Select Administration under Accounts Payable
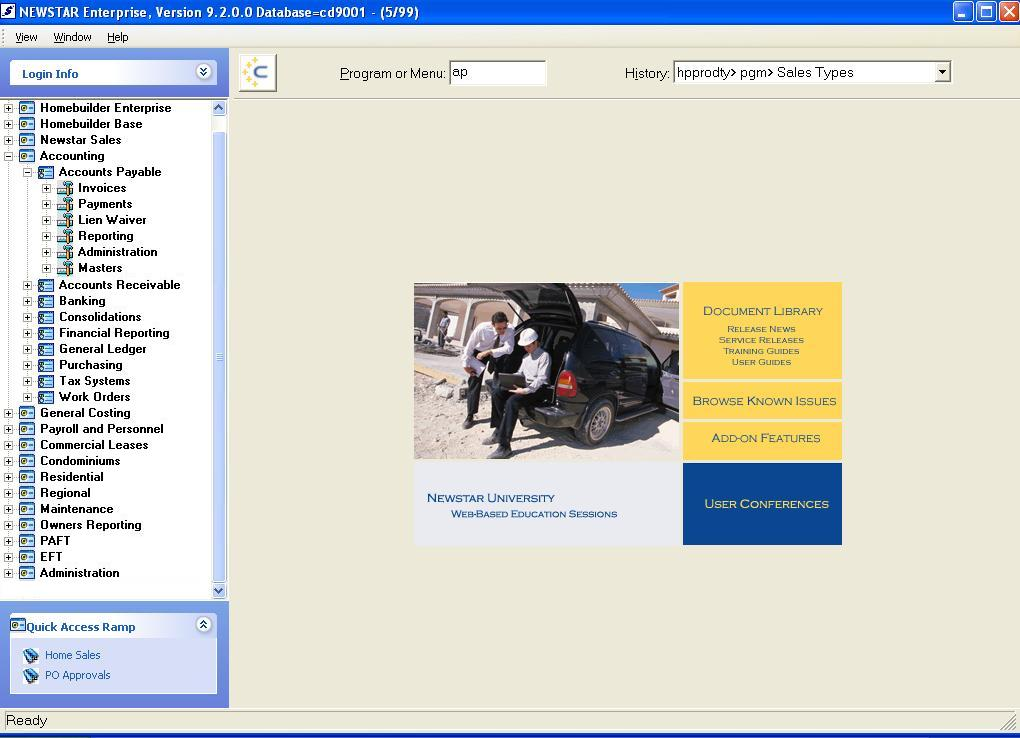The height and width of the screenshot is (738, 1020). [x=118, y=252]
